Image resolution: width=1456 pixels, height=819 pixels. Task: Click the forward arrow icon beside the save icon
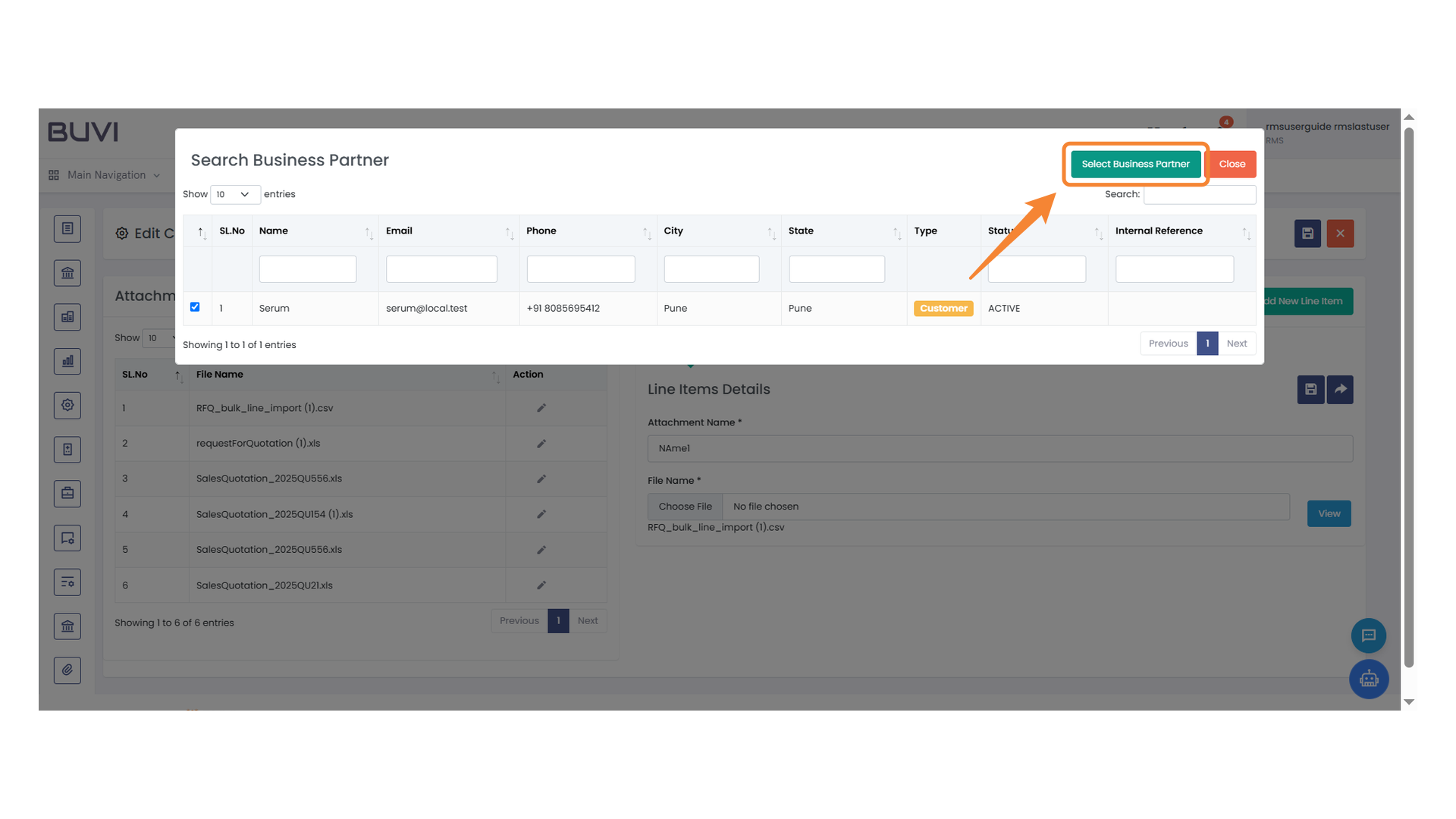tap(1340, 390)
